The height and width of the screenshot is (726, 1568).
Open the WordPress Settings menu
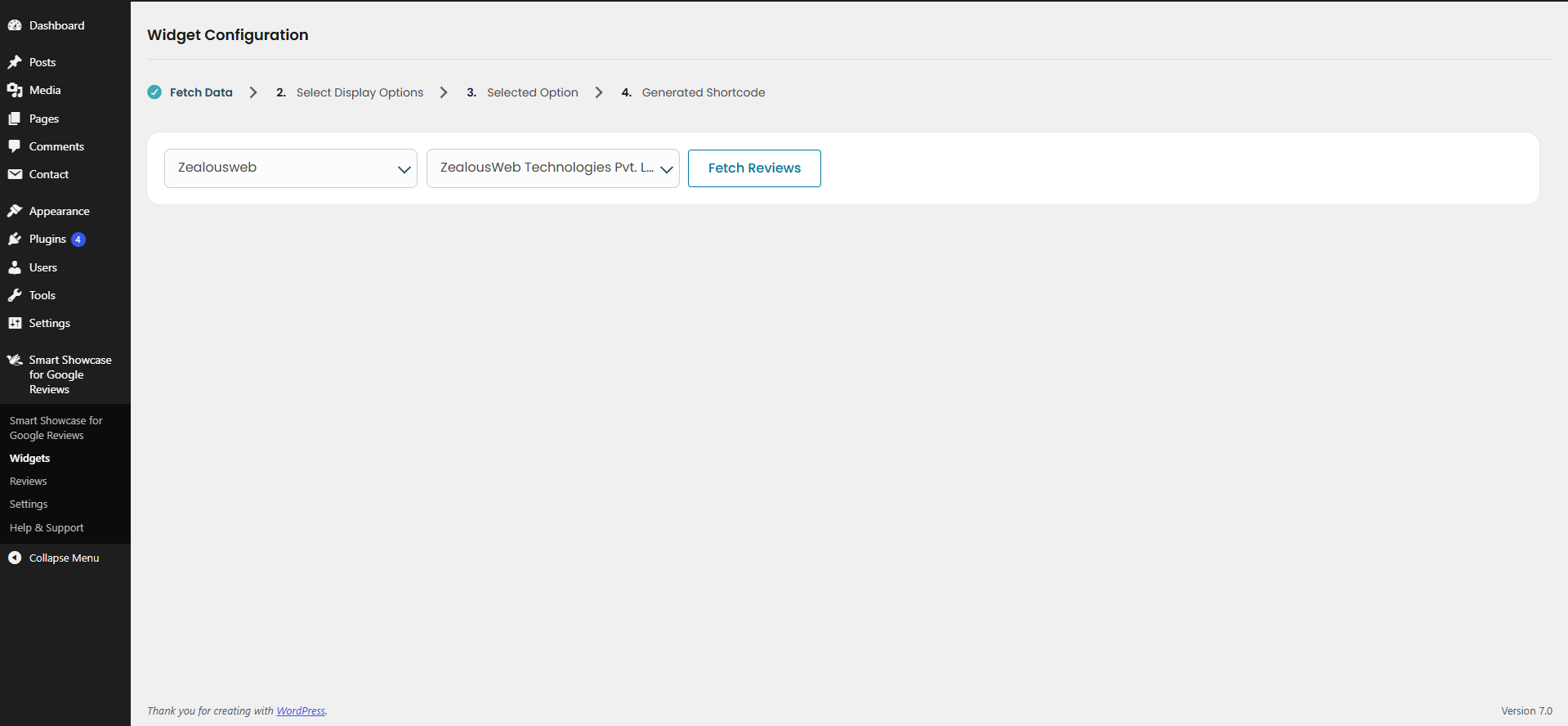(65, 323)
